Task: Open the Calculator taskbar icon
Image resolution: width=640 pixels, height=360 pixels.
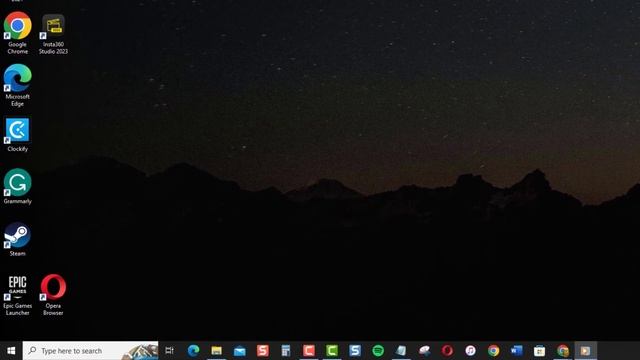Action: point(286,351)
